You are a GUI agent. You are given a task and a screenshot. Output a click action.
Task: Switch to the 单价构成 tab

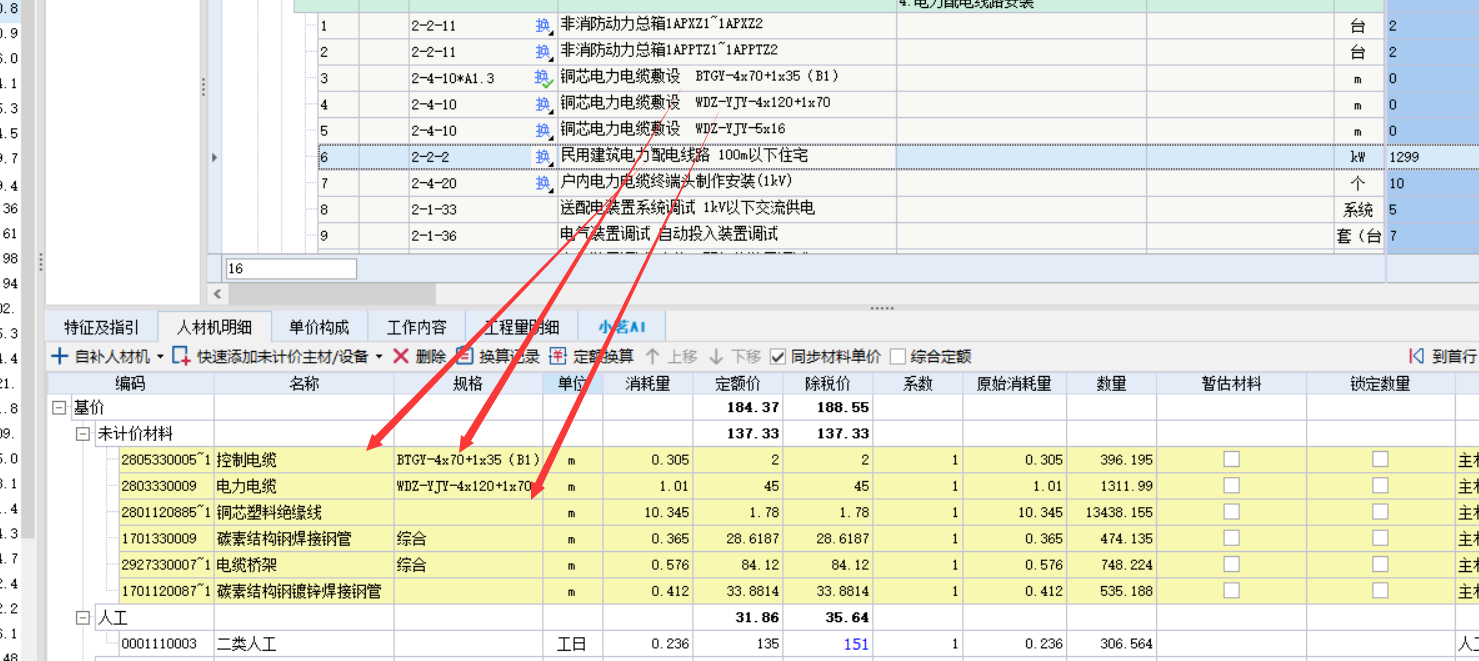click(x=319, y=327)
